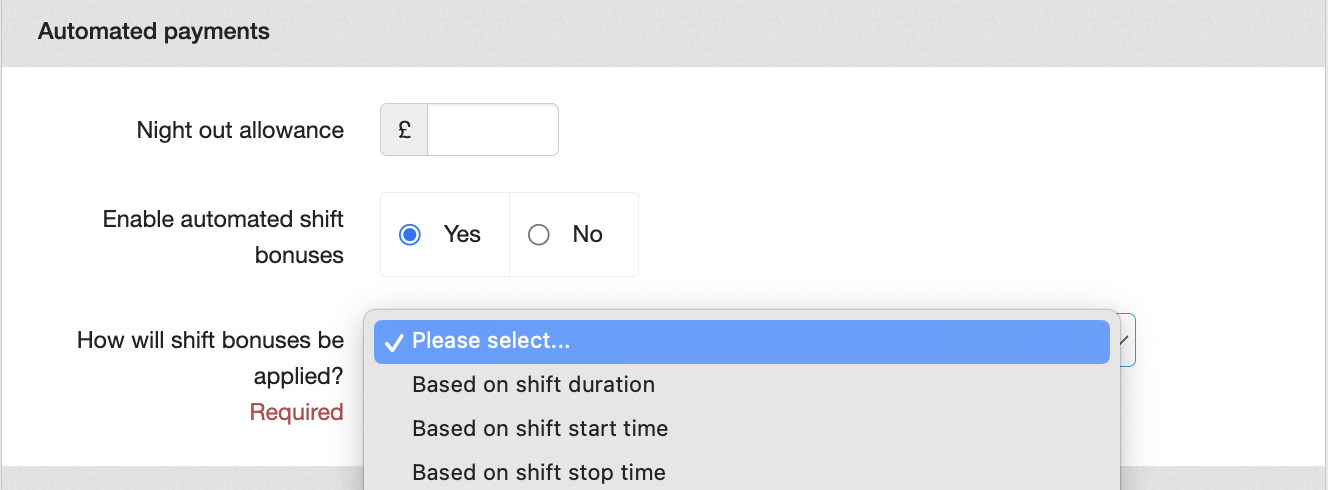Click the pound sign currency prefix
The image size is (1328, 490).
tap(404, 130)
